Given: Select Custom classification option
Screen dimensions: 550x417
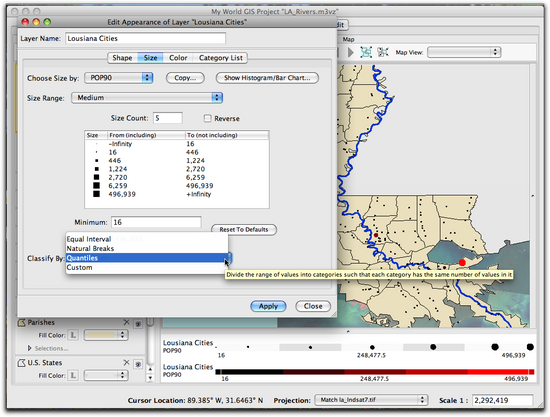Looking at the screenshot, I should pos(147,268).
